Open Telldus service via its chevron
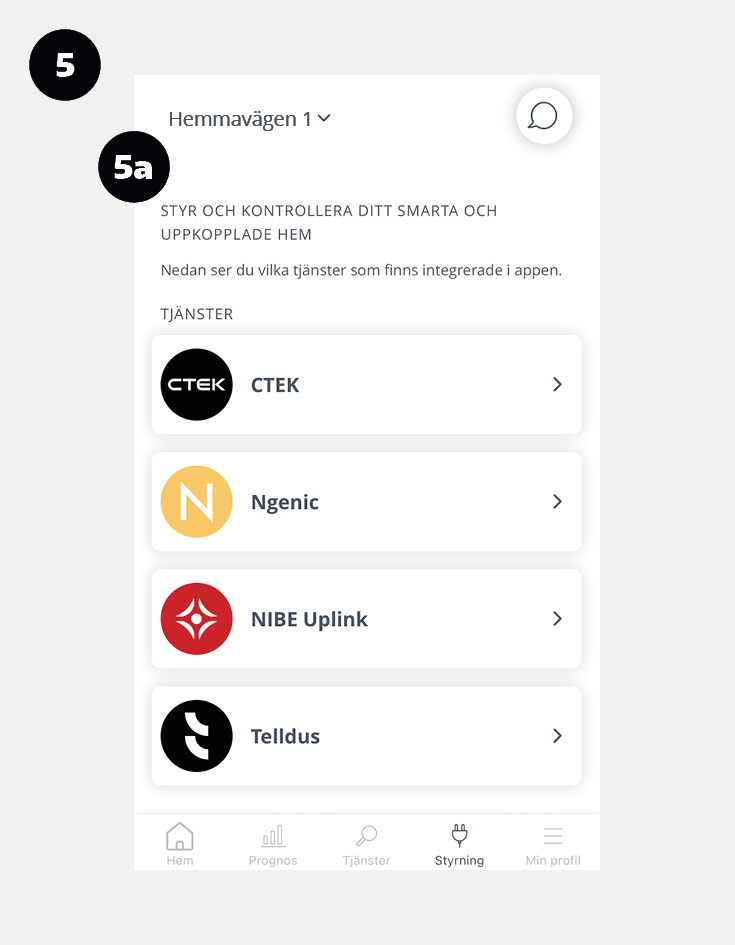 click(557, 736)
